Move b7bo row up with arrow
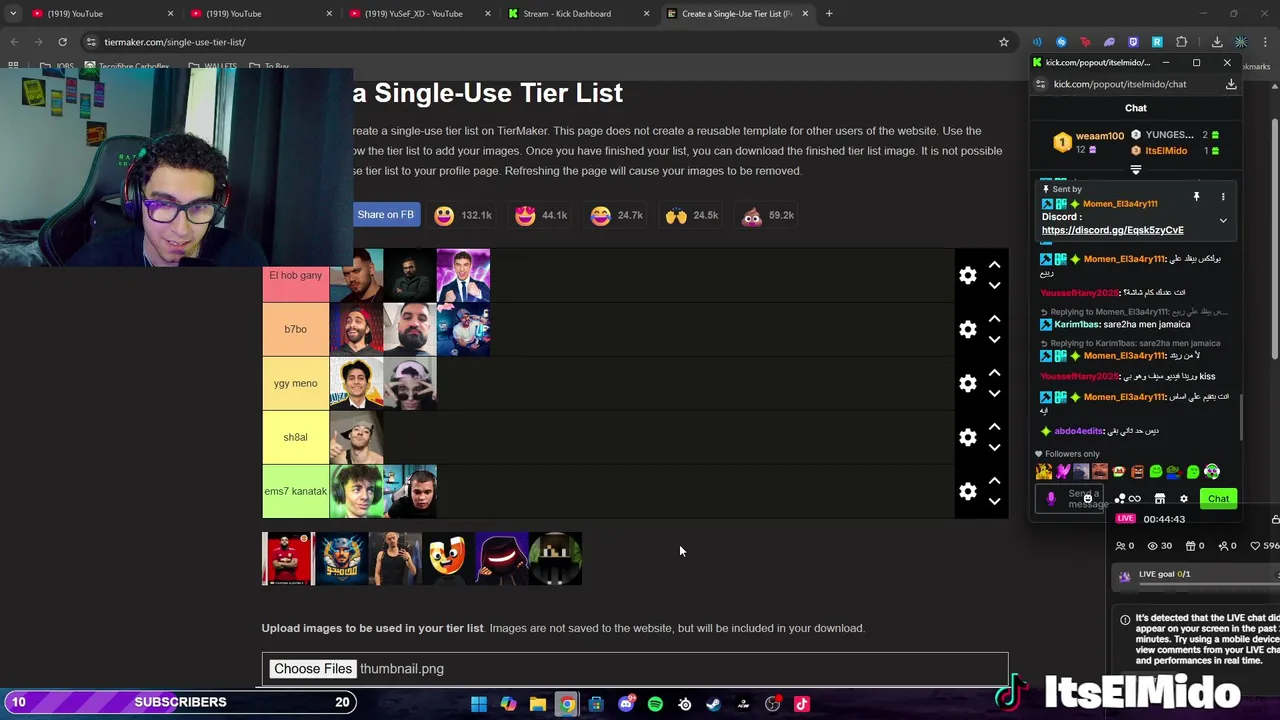1280x720 pixels. click(994, 319)
